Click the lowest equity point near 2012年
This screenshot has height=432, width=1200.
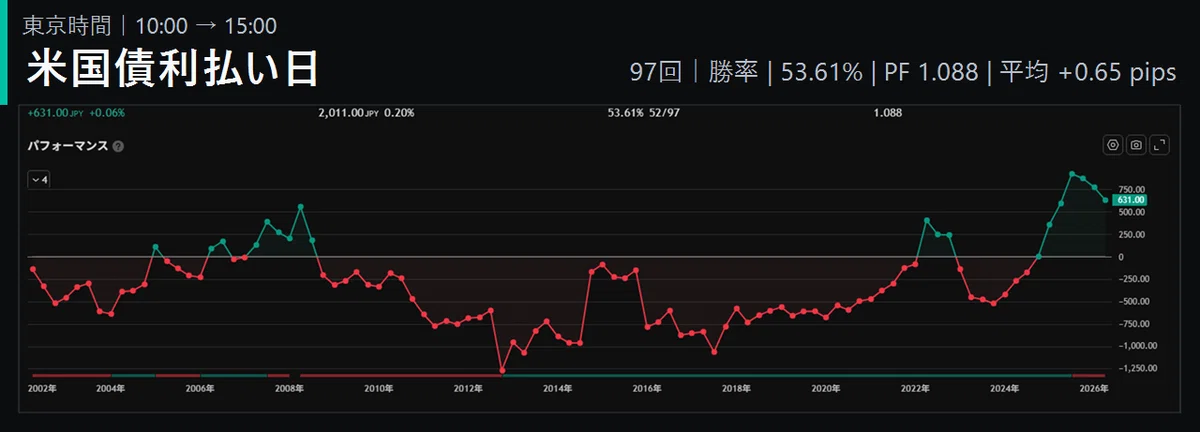502,371
